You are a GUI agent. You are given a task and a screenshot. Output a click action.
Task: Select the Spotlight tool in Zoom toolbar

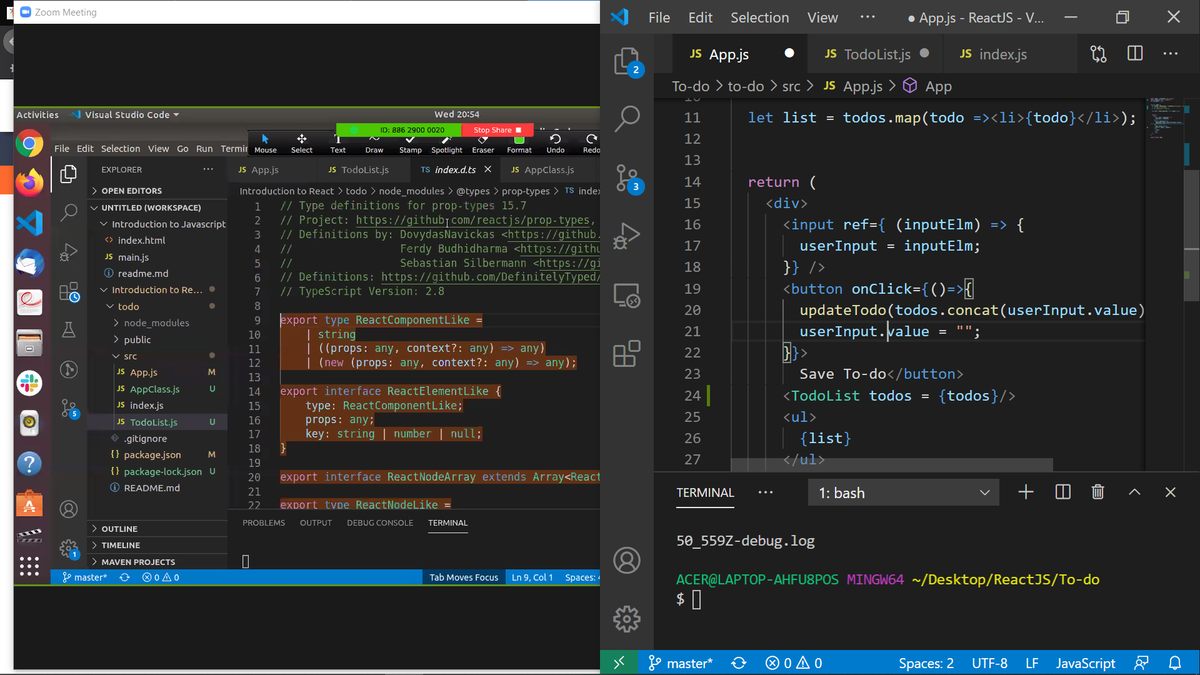(x=446, y=143)
